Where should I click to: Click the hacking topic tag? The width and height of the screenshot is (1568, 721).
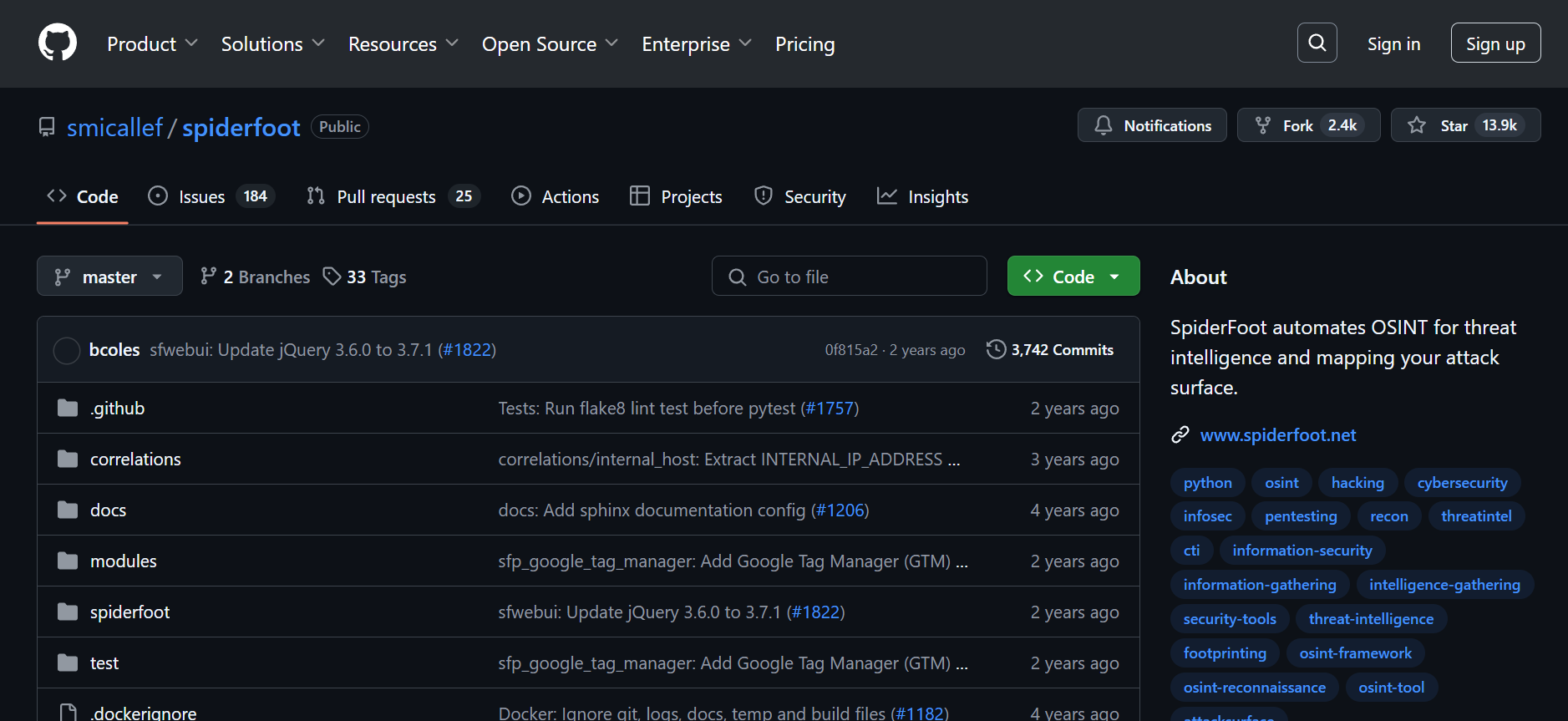click(x=1357, y=482)
